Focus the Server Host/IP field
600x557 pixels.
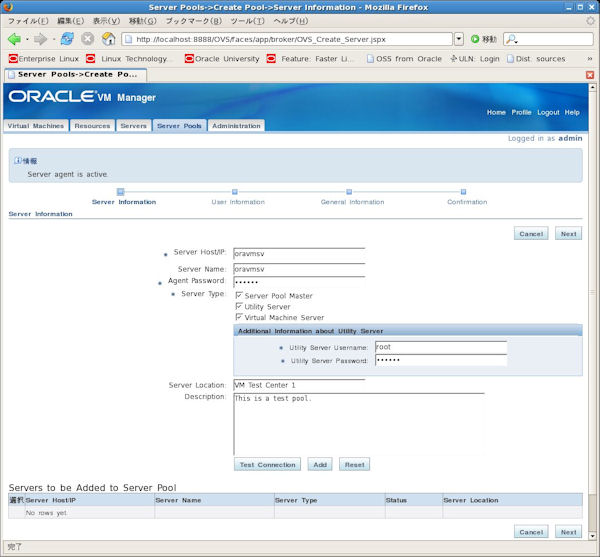point(299,253)
